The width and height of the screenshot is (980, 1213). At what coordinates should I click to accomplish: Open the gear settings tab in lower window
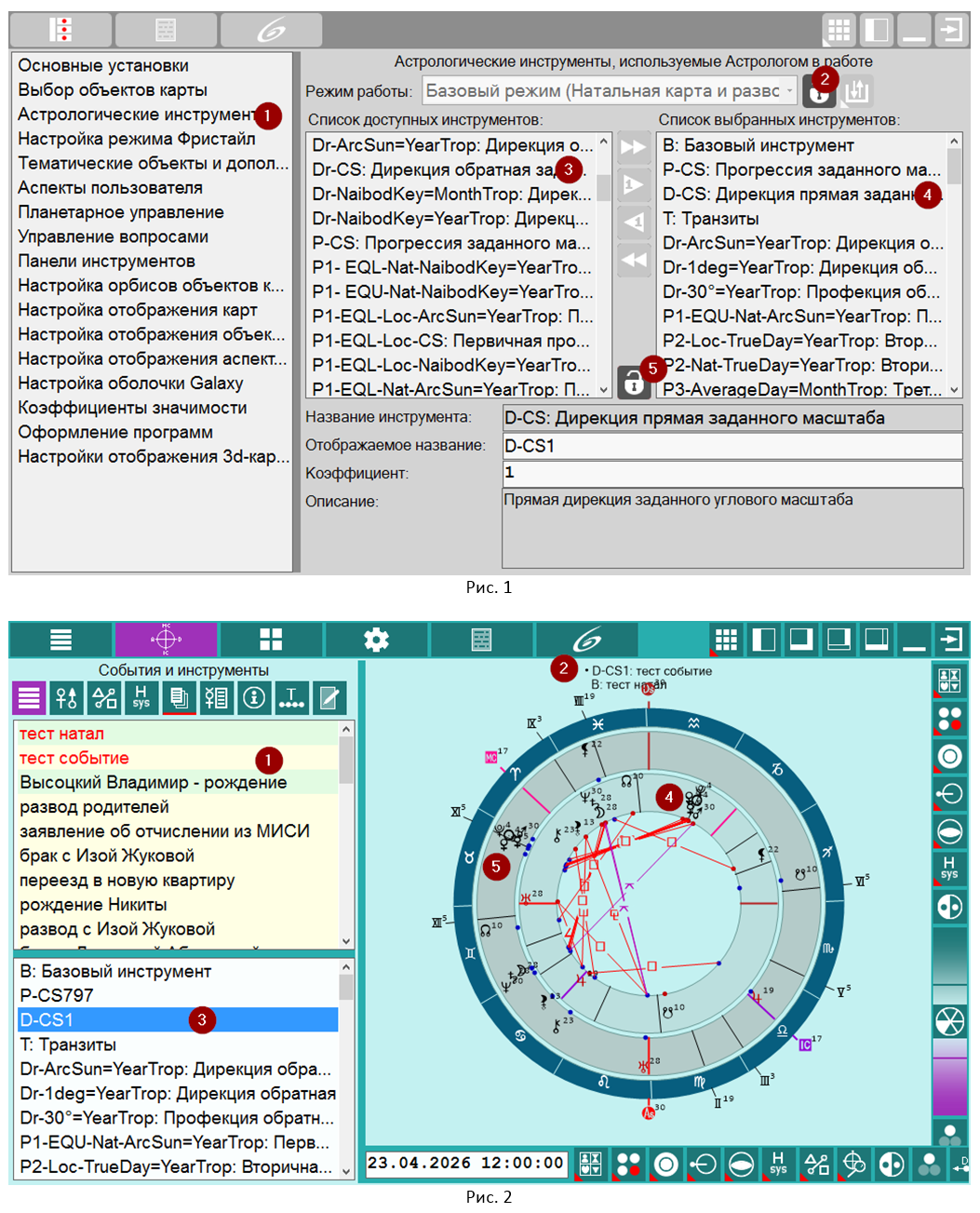[376, 640]
